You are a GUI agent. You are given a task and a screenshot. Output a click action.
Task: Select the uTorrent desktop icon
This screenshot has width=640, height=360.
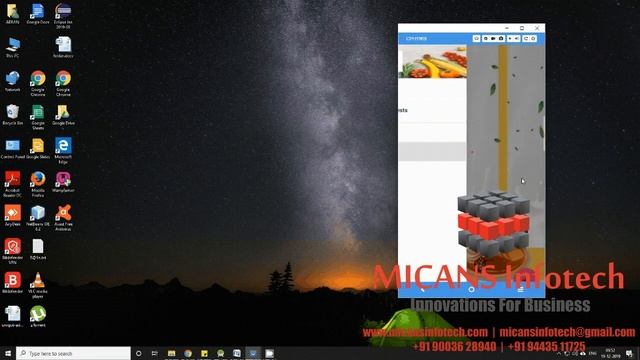coord(38,317)
